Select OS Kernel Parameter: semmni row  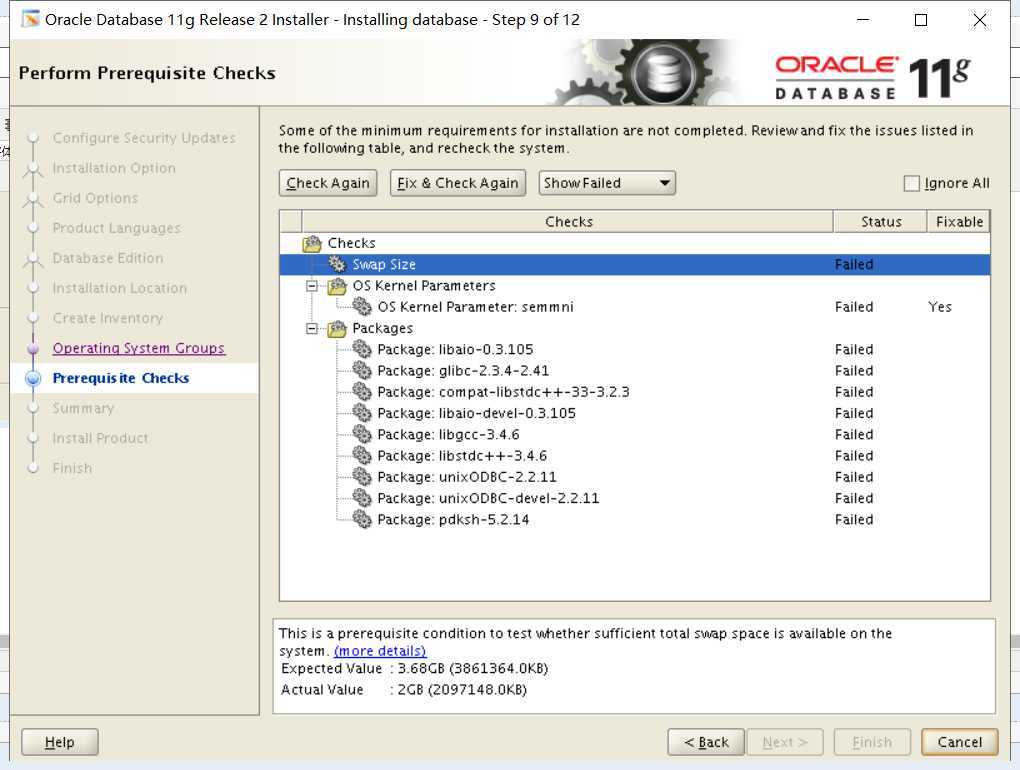click(x=635, y=306)
